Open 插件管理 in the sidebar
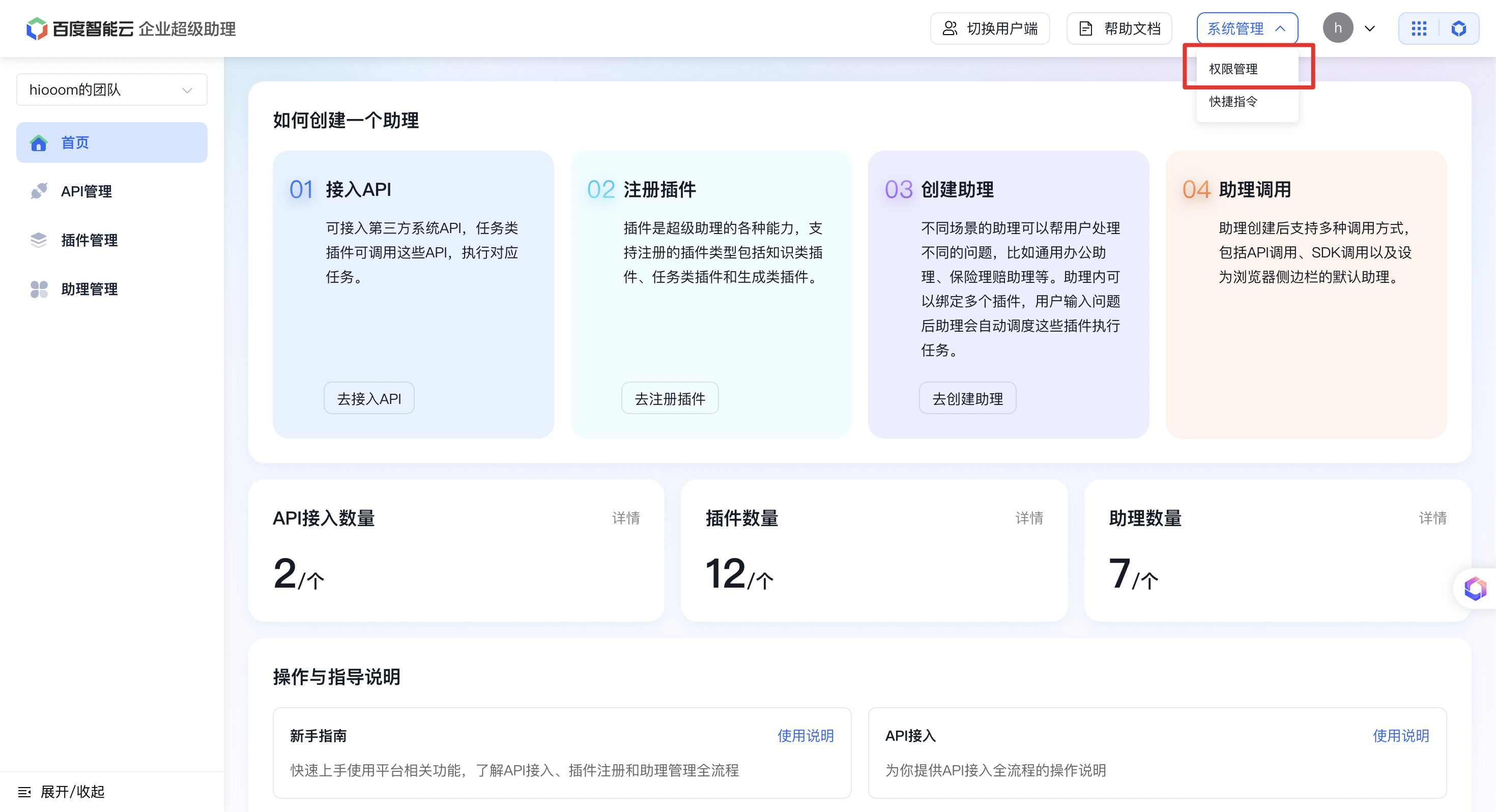This screenshot has height=812, width=1496. pos(112,240)
